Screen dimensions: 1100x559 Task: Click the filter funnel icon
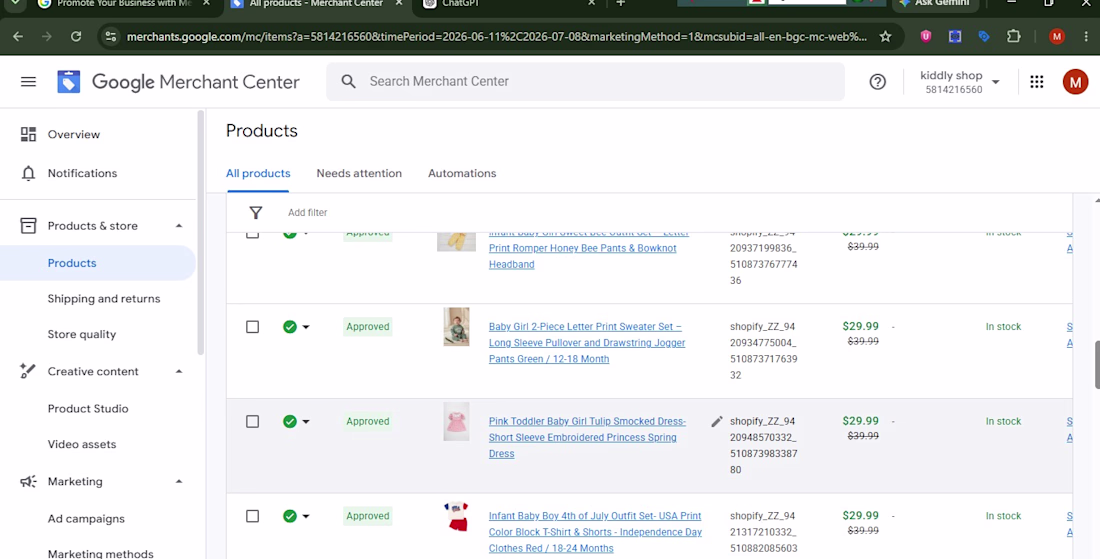tap(255, 213)
